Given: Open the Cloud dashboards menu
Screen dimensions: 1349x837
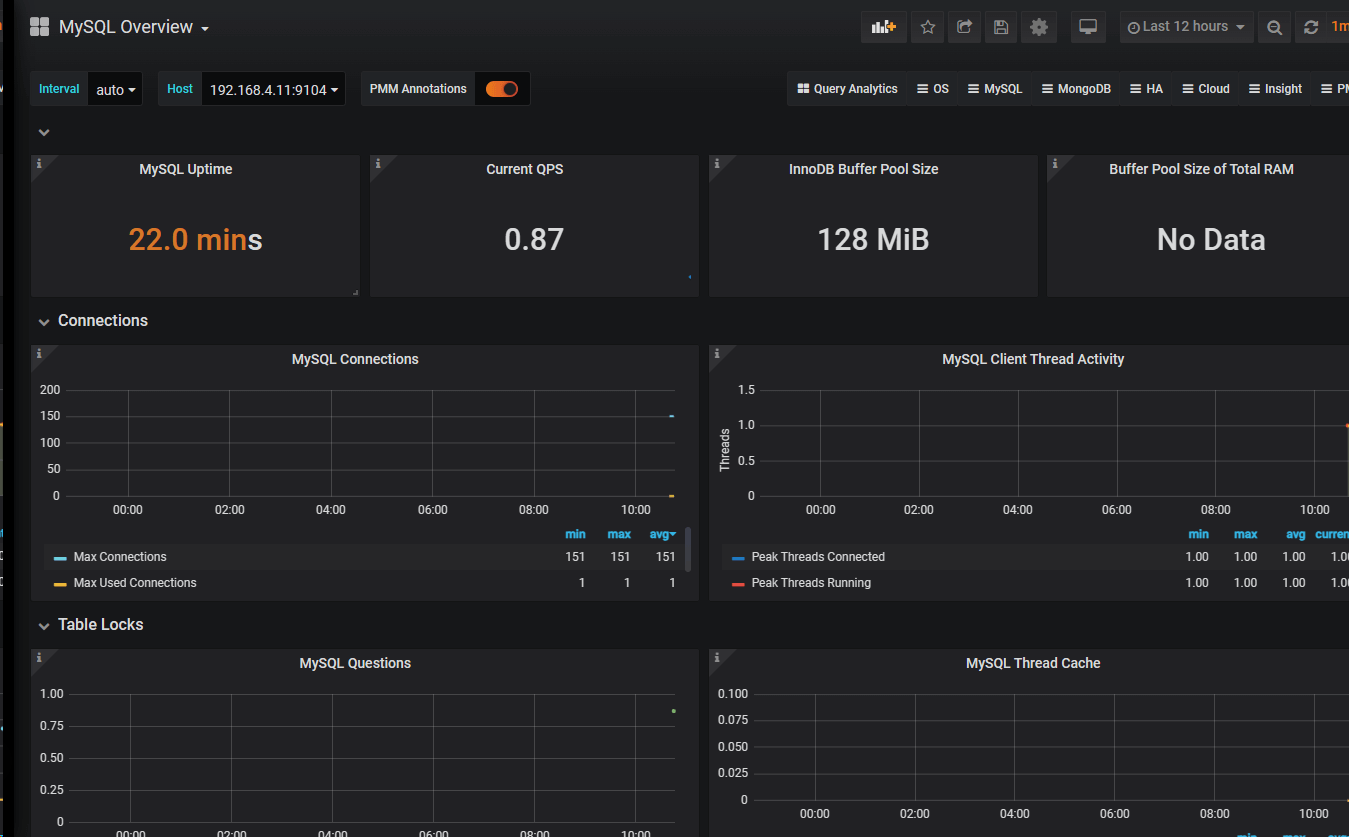Looking at the screenshot, I should [1205, 89].
